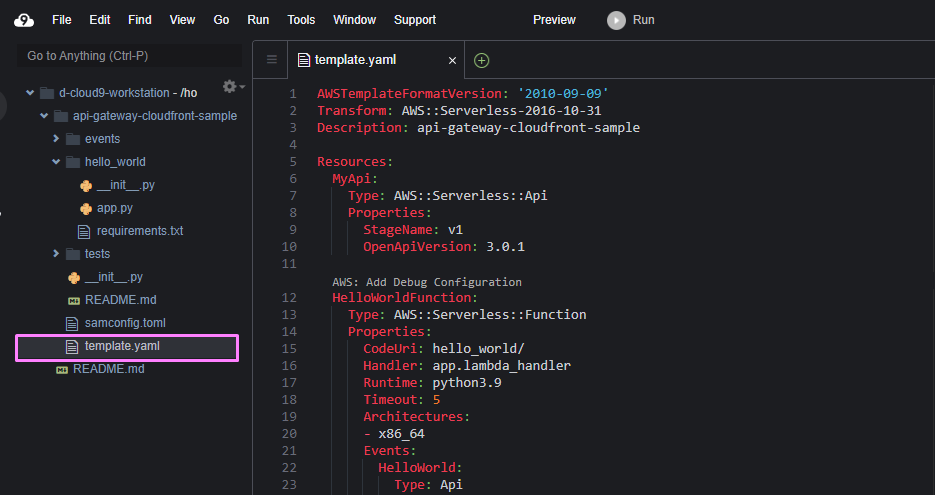935x495 pixels.
Task: Expand the events folder
Action: point(57,139)
